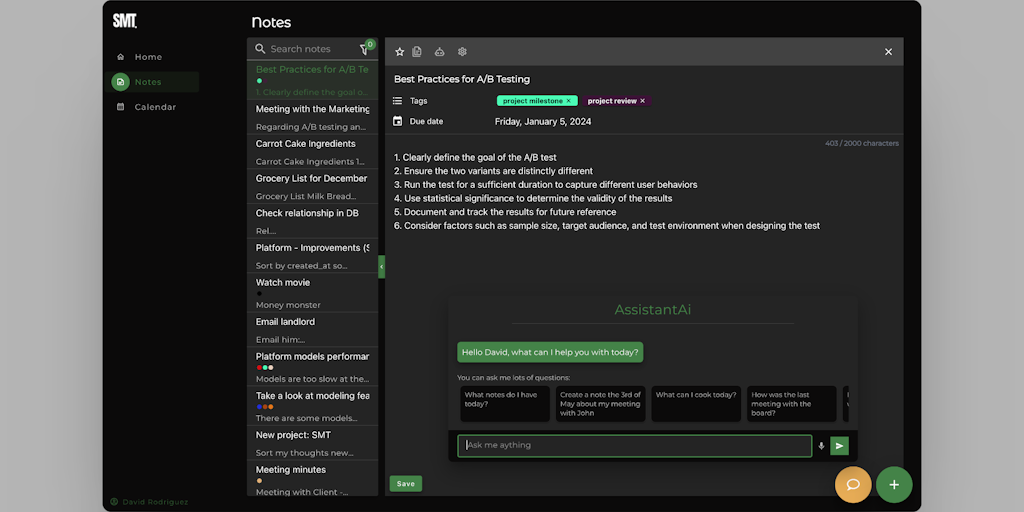
Task: Click the microphone icon in assistant chat
Action: click(x=822, y=446)
